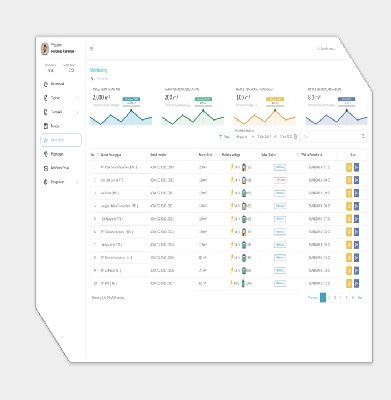This screenshot has height=400, width=391.
Task: Go to page 2 in pagination
Action: 329,298
